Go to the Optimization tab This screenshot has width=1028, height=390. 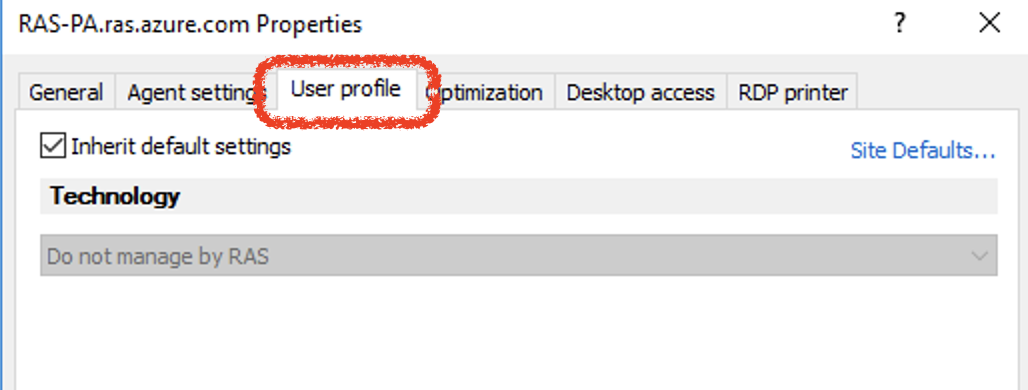[x=486, y=92]
